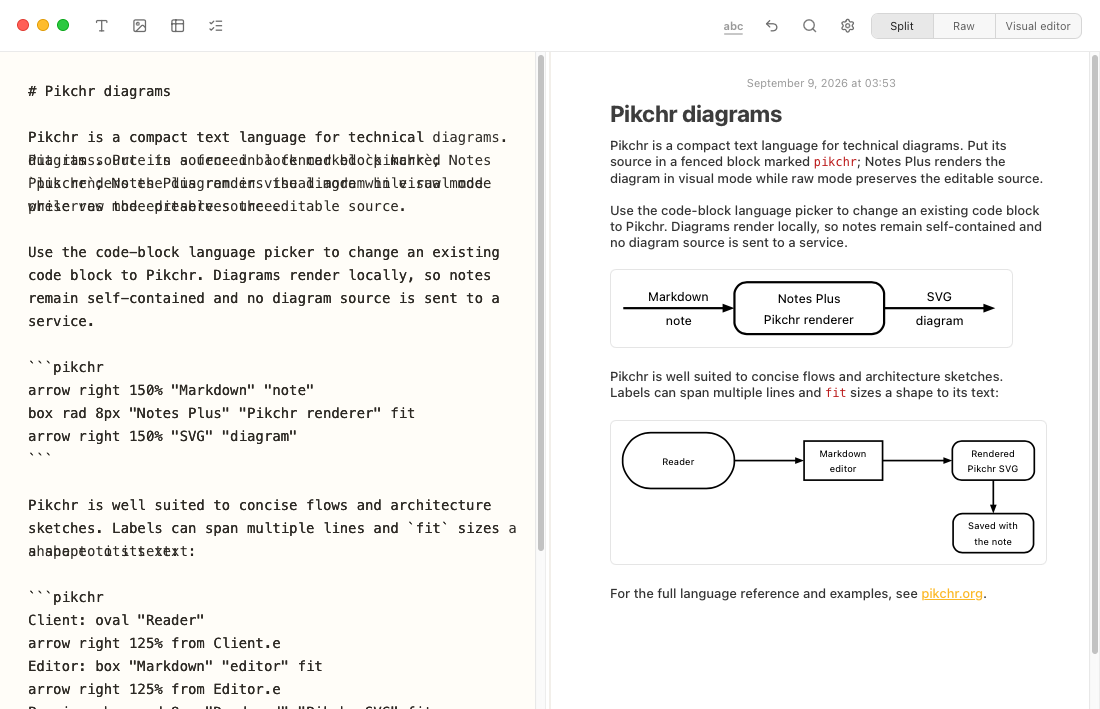Viewport: 1100px width, 709px height.
Task: Click the red 'pikchr' inline code in preview
Action: [x=835, y=162]
